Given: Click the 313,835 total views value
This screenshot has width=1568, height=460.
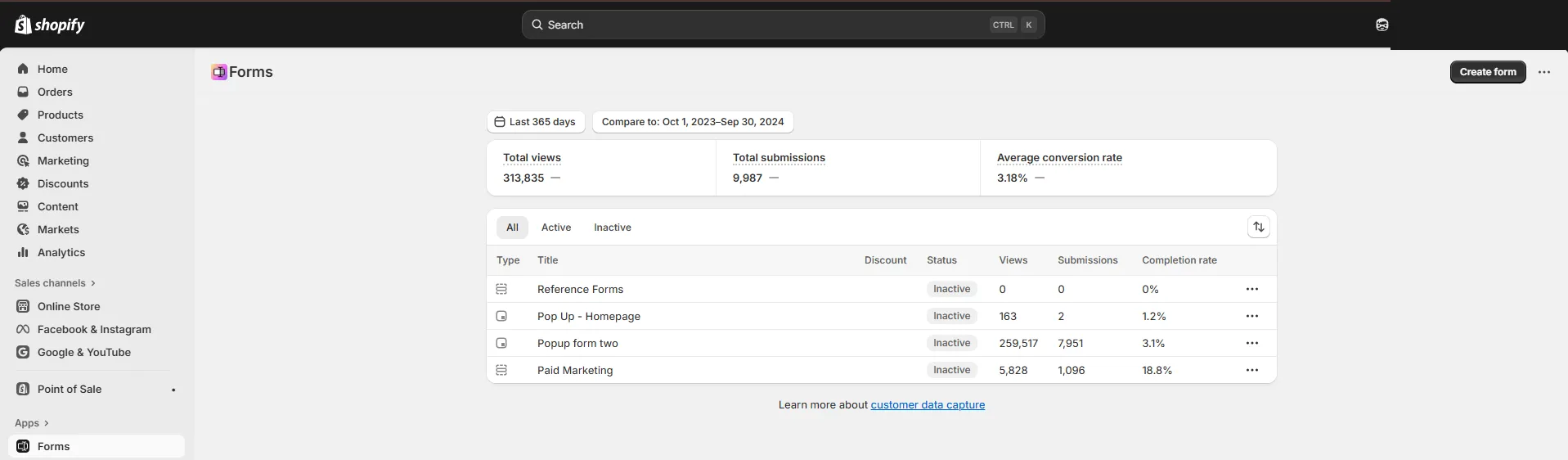Looking at the screenshot, I should coord(523,178).
